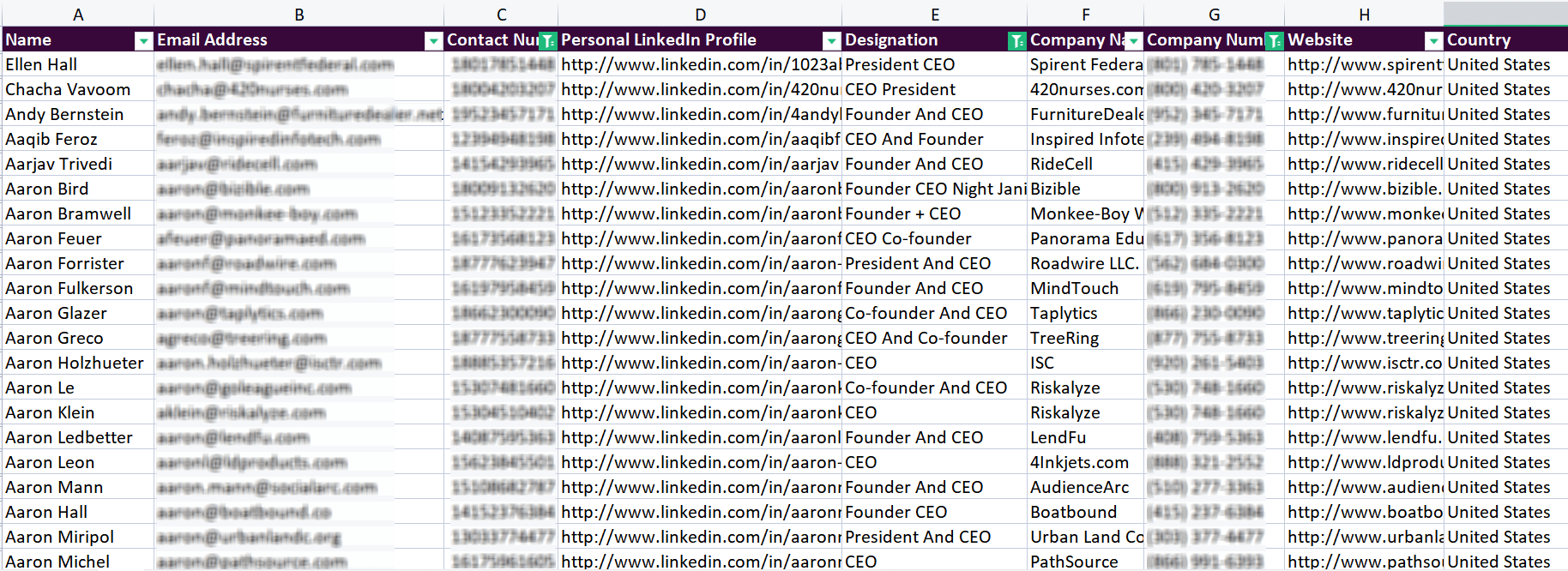Click the Aaron Hall name cell
Image resolution: width=1568 pixels, height=571 pixels.
(78, 512)
